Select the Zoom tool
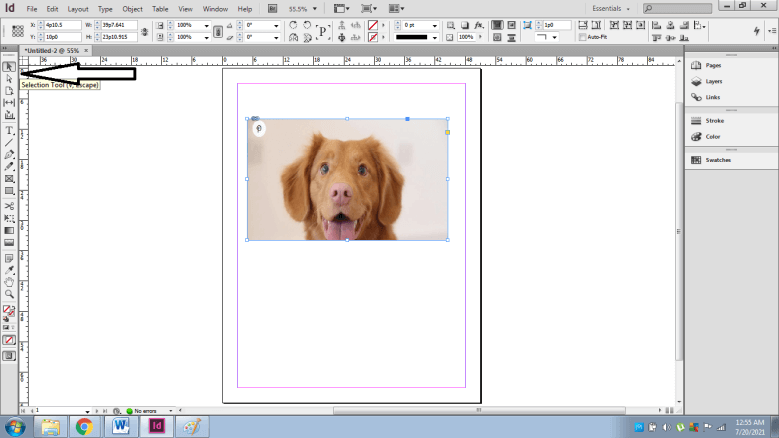 coord(9,294)
